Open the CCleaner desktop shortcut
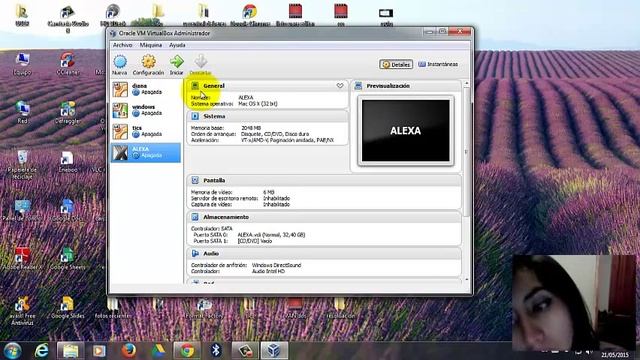Viewport: 640px width, 360px height. pos(68,64)
